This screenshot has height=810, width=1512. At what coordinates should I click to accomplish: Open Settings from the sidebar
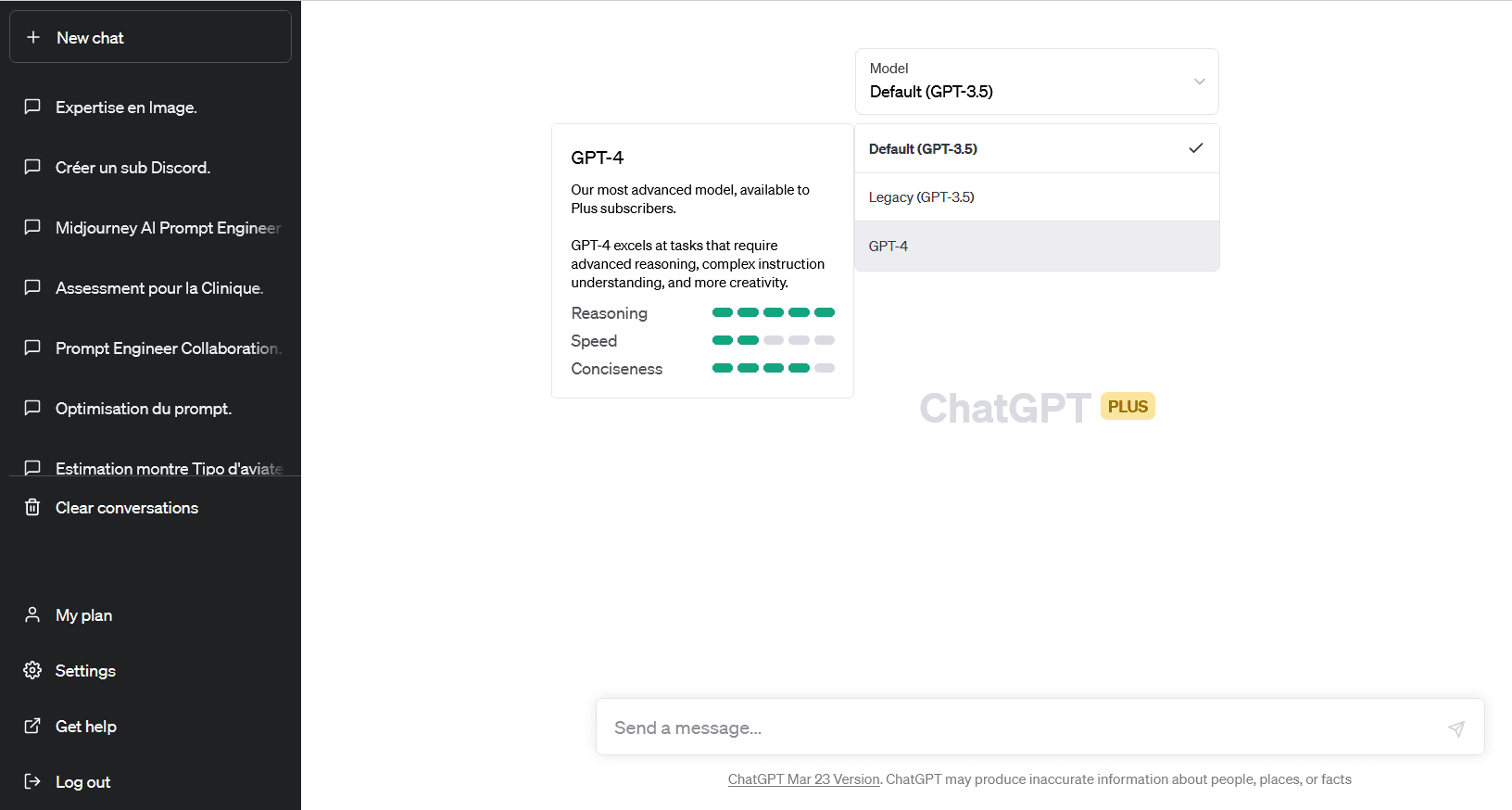coord(150,670)
